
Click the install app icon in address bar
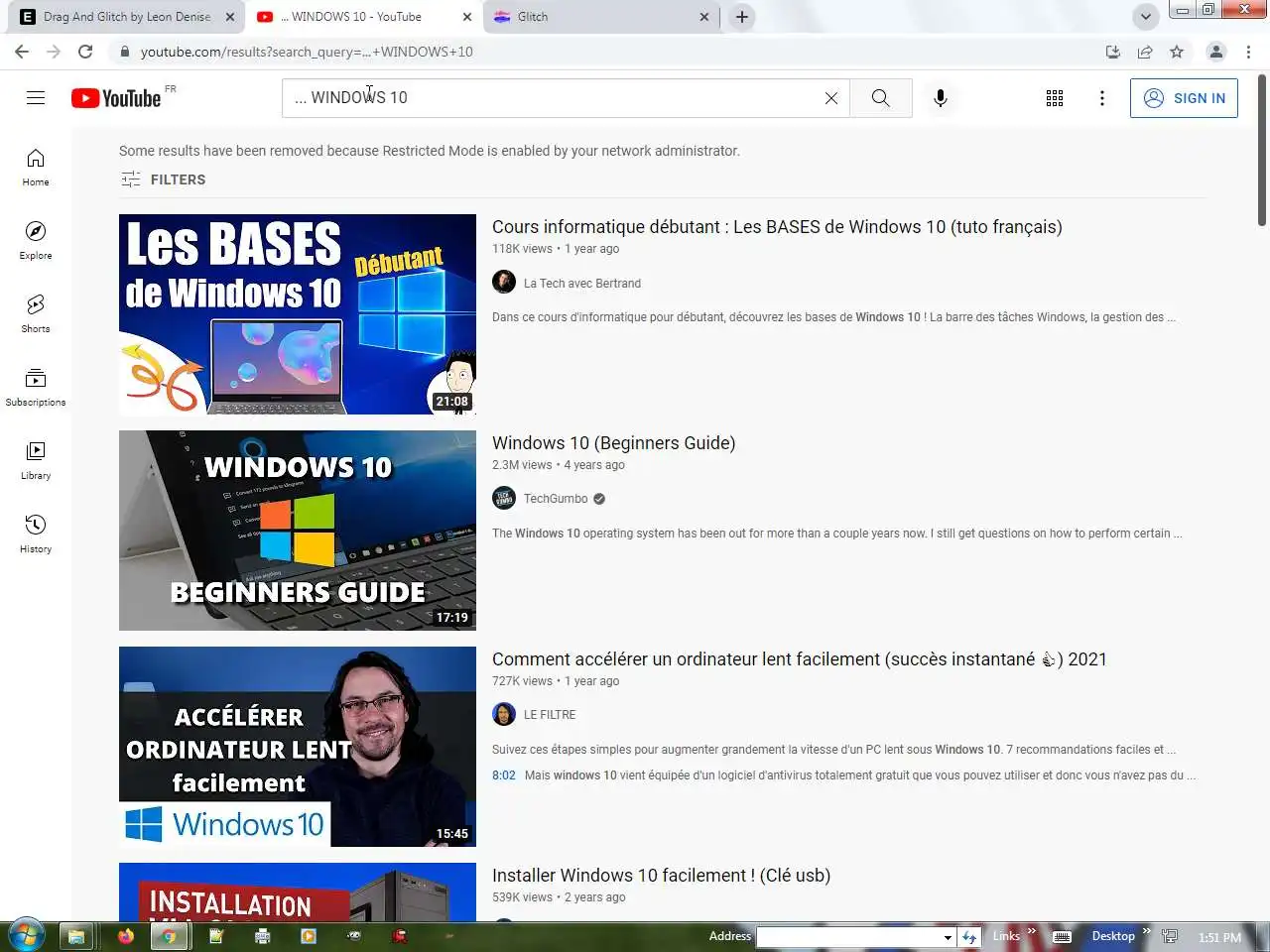(x=1113, y=52)
